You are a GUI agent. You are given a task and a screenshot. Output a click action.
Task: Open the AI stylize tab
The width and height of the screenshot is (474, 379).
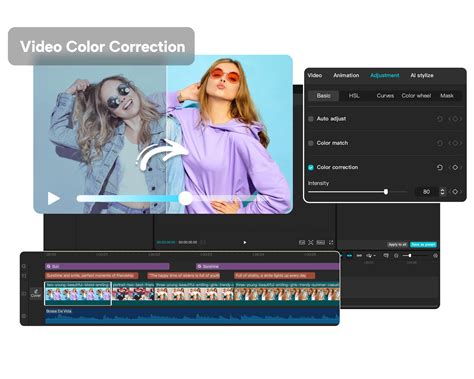pos(422,75)
